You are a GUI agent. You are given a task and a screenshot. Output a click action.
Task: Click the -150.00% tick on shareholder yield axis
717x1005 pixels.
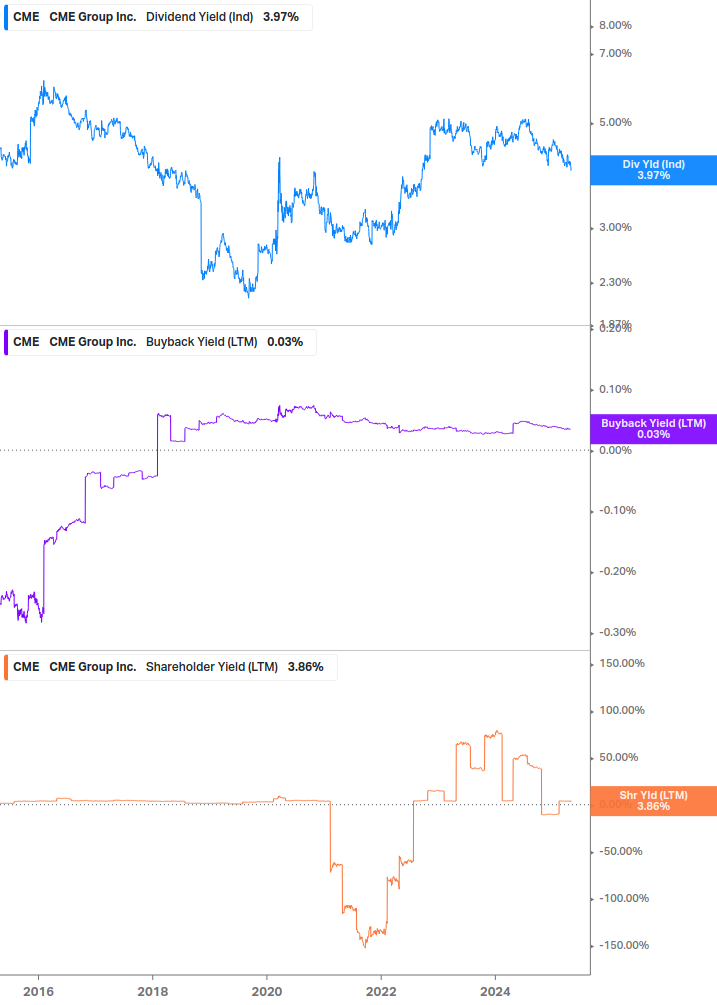pos(623,946)
